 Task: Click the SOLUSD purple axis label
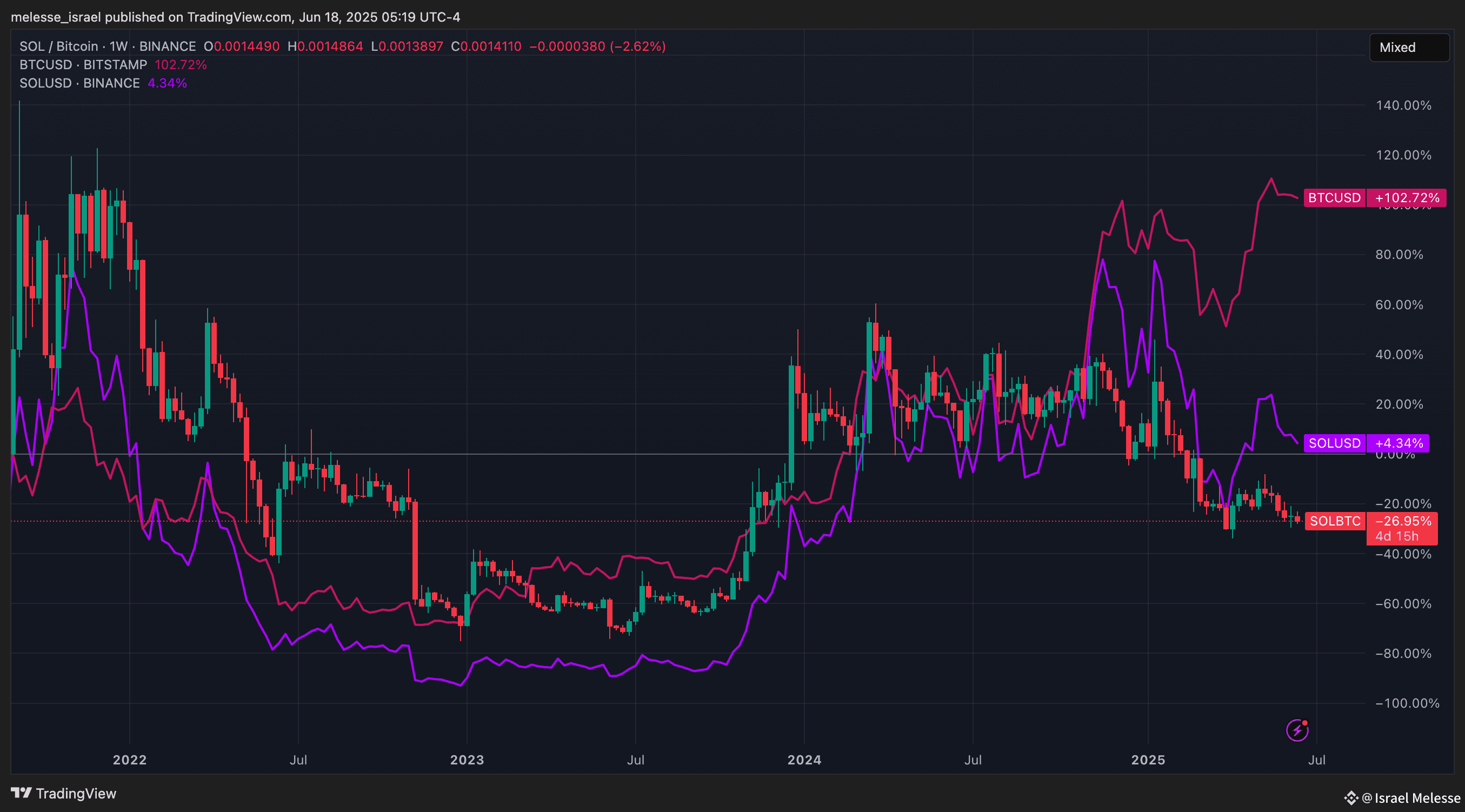click(x=1334, y=443)
